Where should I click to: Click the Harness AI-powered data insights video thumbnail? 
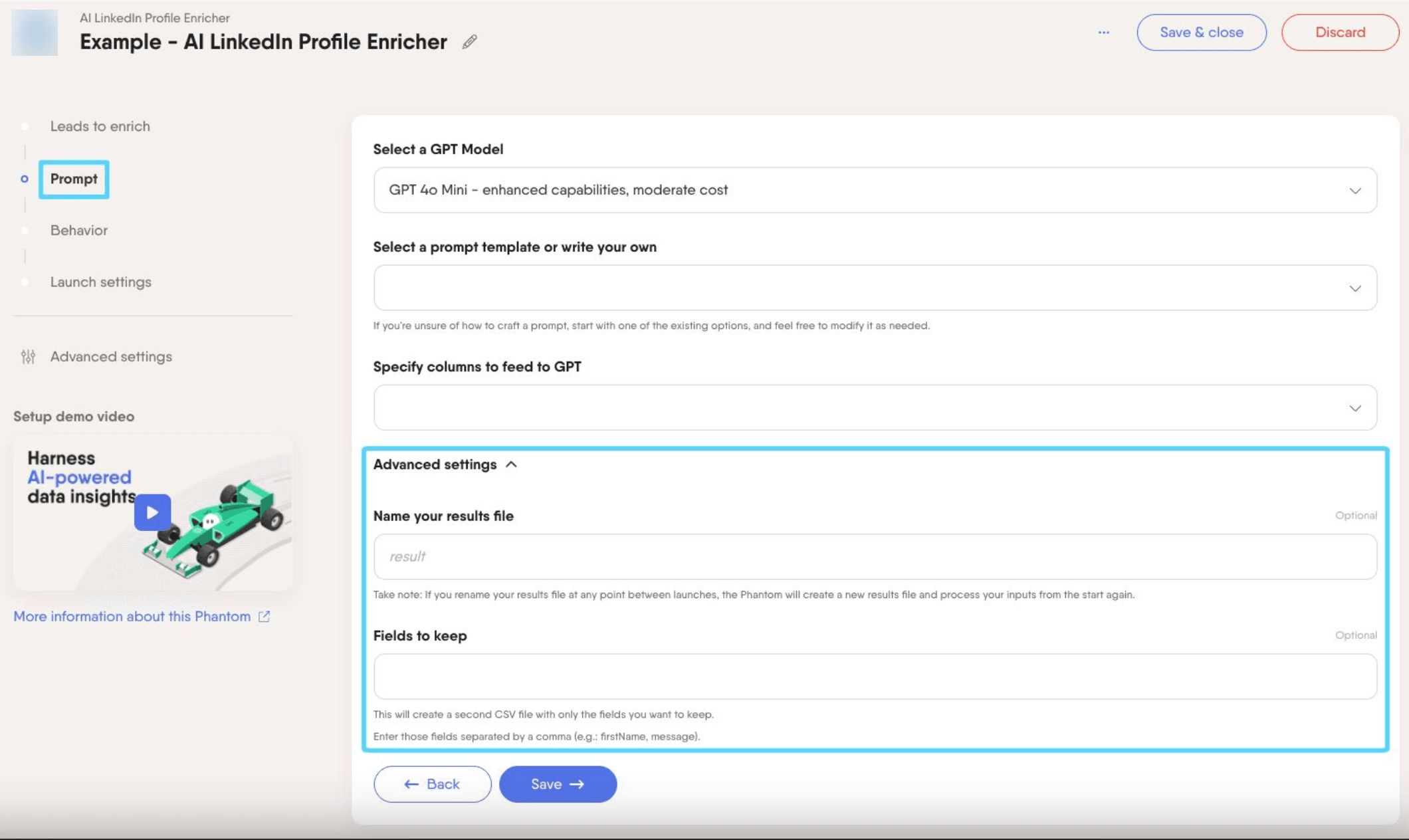(x=153, y=513)
